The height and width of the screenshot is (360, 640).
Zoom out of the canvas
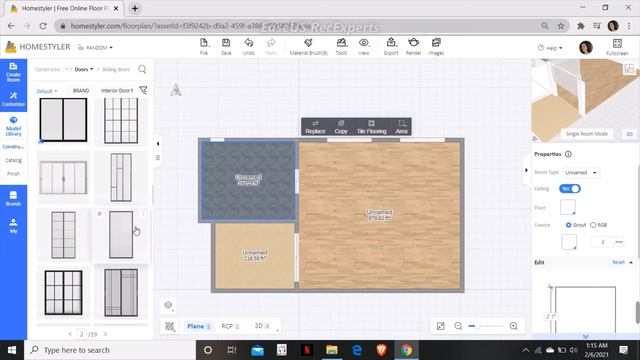coord(458,326)
